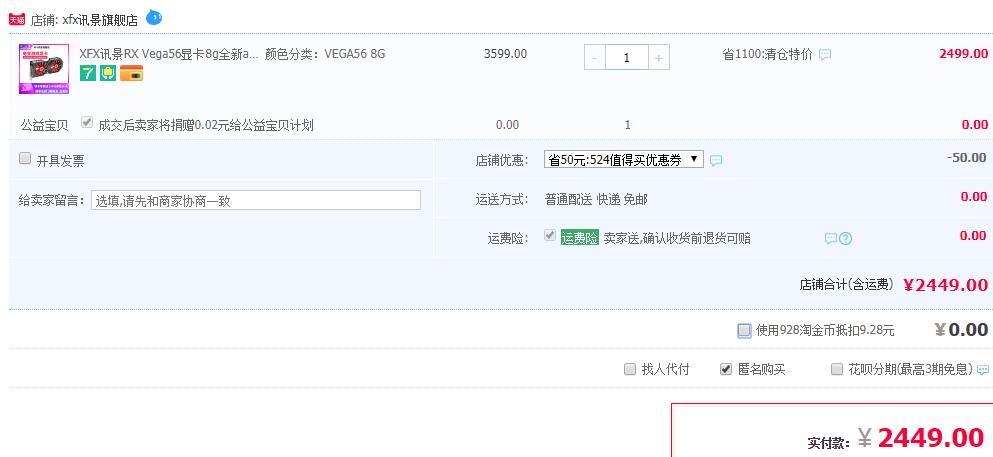The width and height of the screenshot is (993, 457).
Task: Click the green 运费险 label badge
Action: pyautogui.click(x=579, y=238)
